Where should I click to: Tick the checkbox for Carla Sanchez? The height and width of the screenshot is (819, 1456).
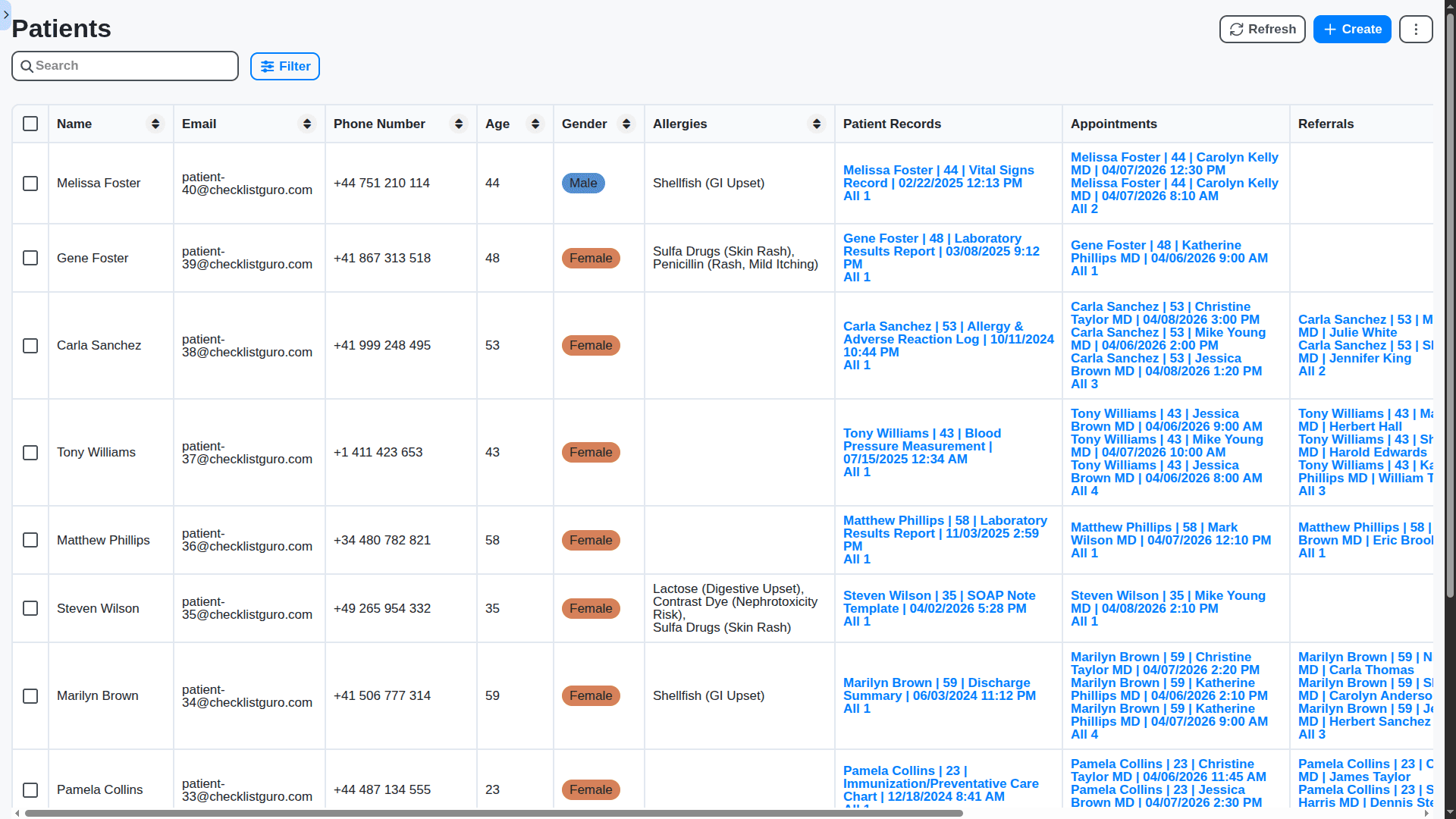tap(30, 346)
